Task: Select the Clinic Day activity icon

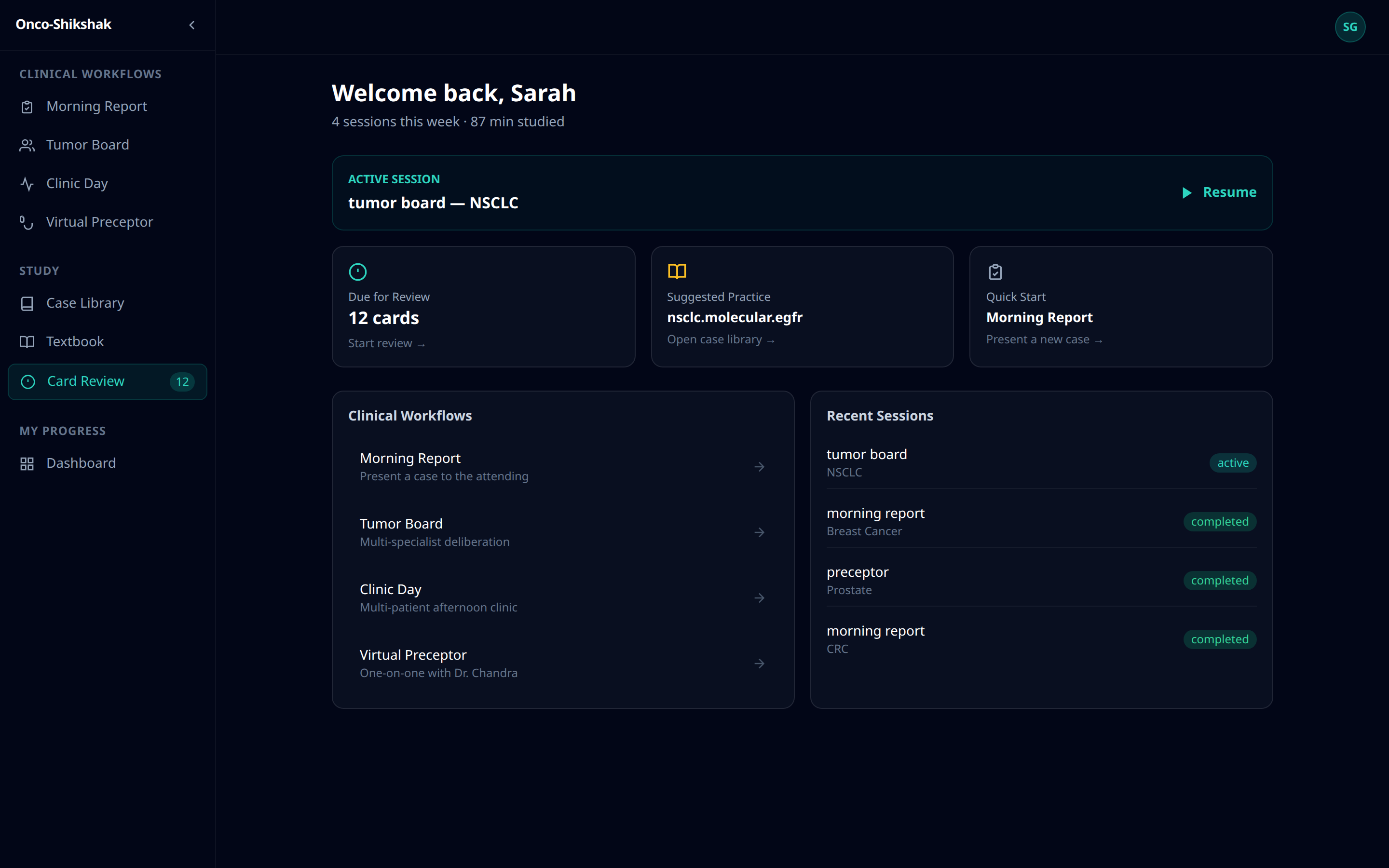Action: pyautogui.click(x=27, y=184)
